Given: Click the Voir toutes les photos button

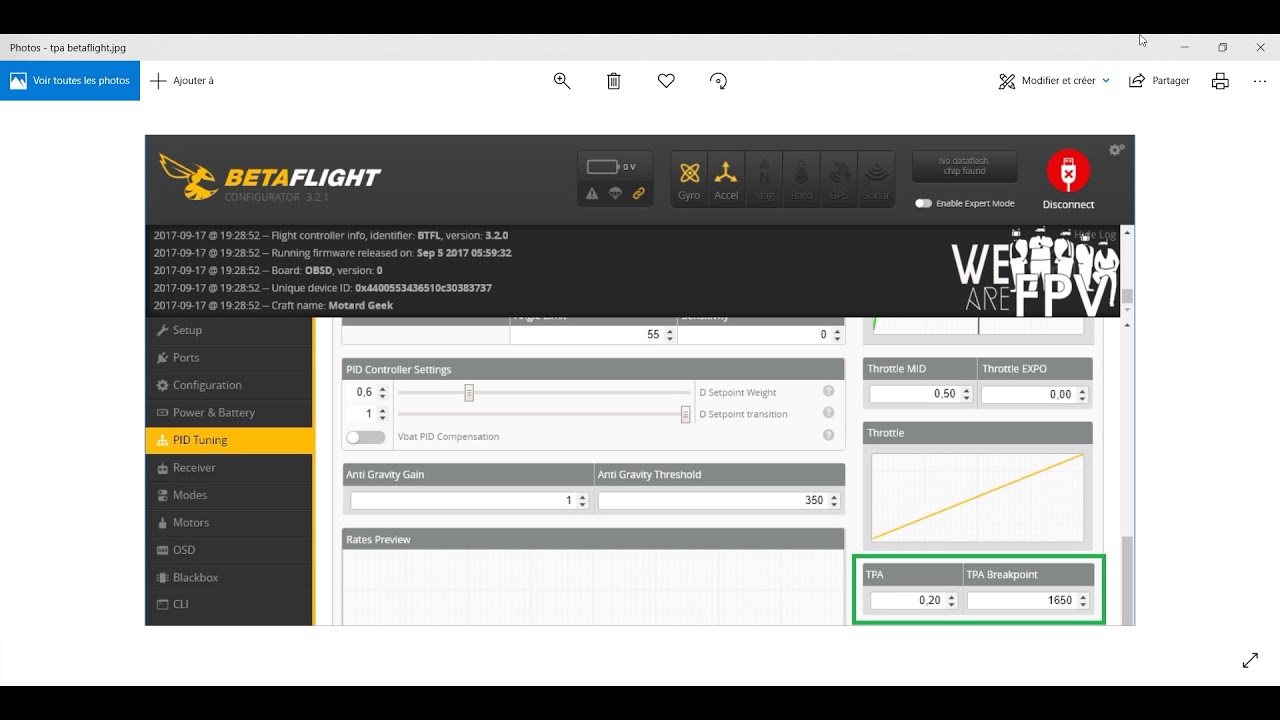Looking at the screenshot, I should point(70,81).
